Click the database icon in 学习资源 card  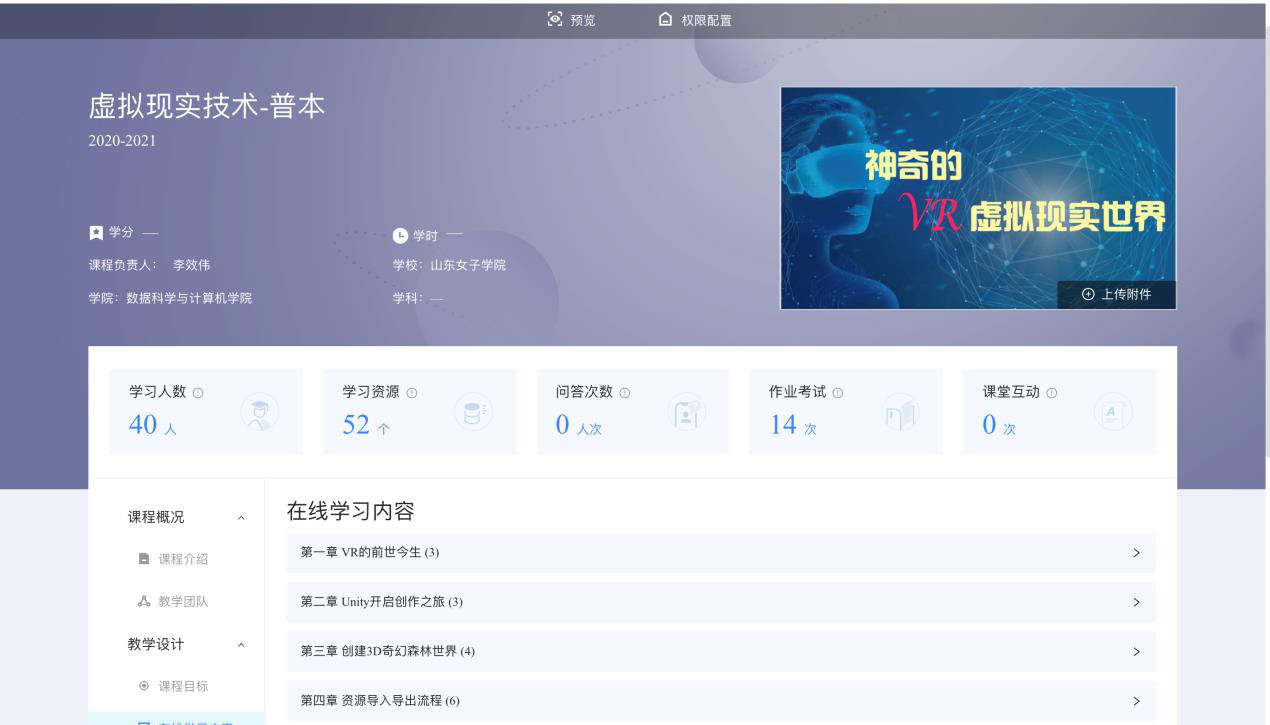[472, 412]
